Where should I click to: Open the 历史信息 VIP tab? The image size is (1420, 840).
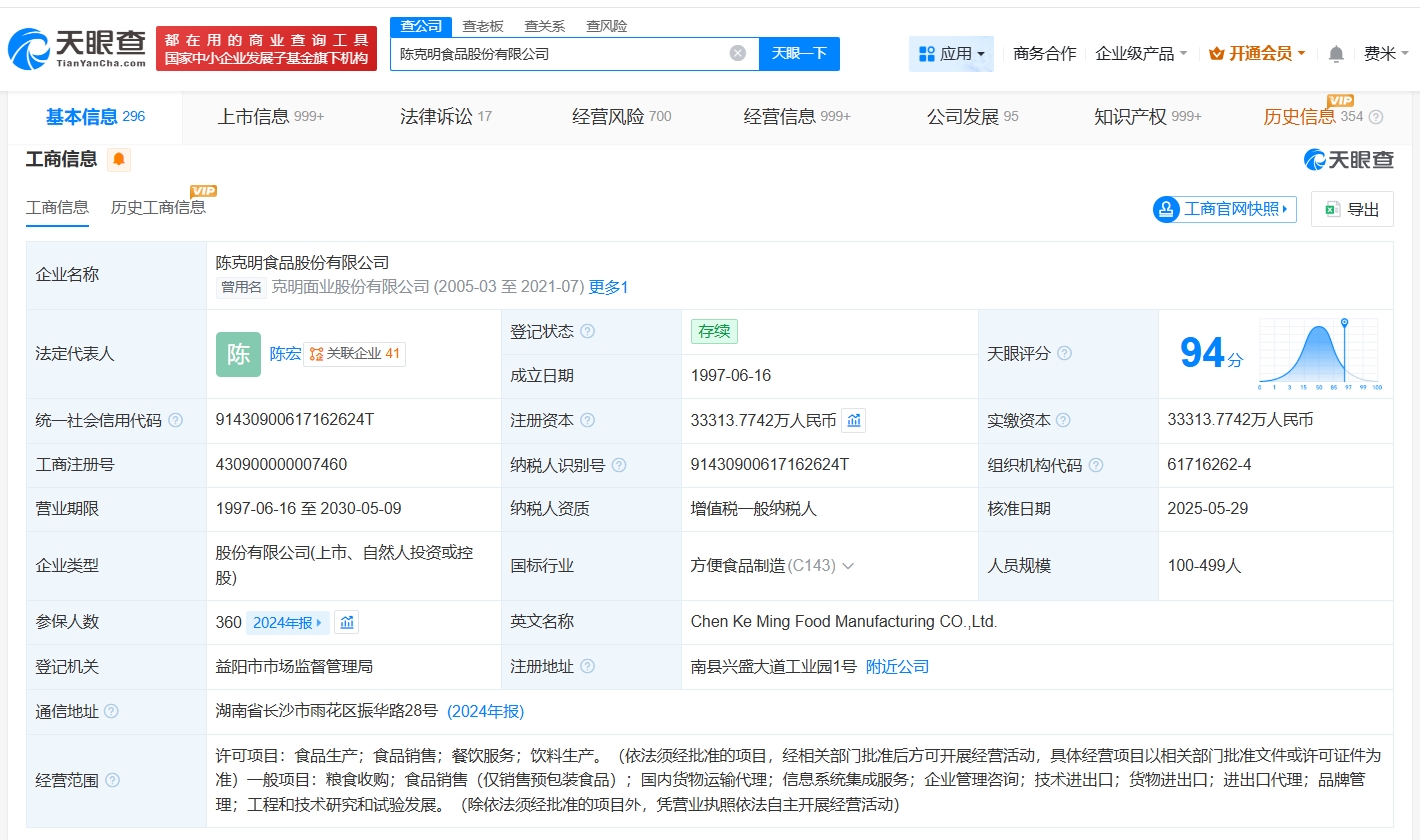(1313, 117)
